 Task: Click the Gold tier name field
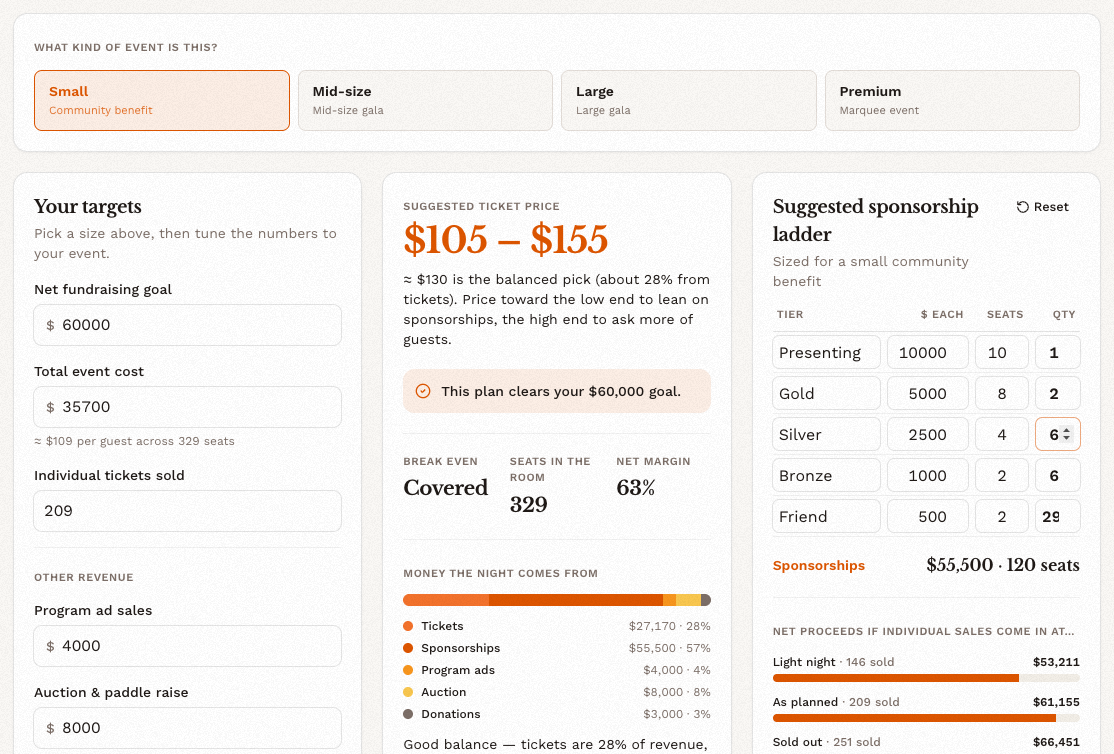coord(826,394)
